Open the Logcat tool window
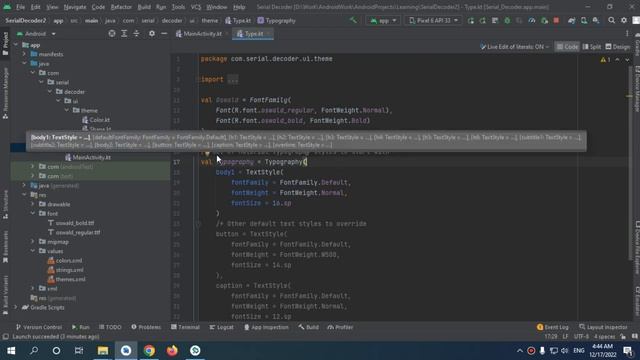This screenshot has height=360, width=640. click(221, 327)
